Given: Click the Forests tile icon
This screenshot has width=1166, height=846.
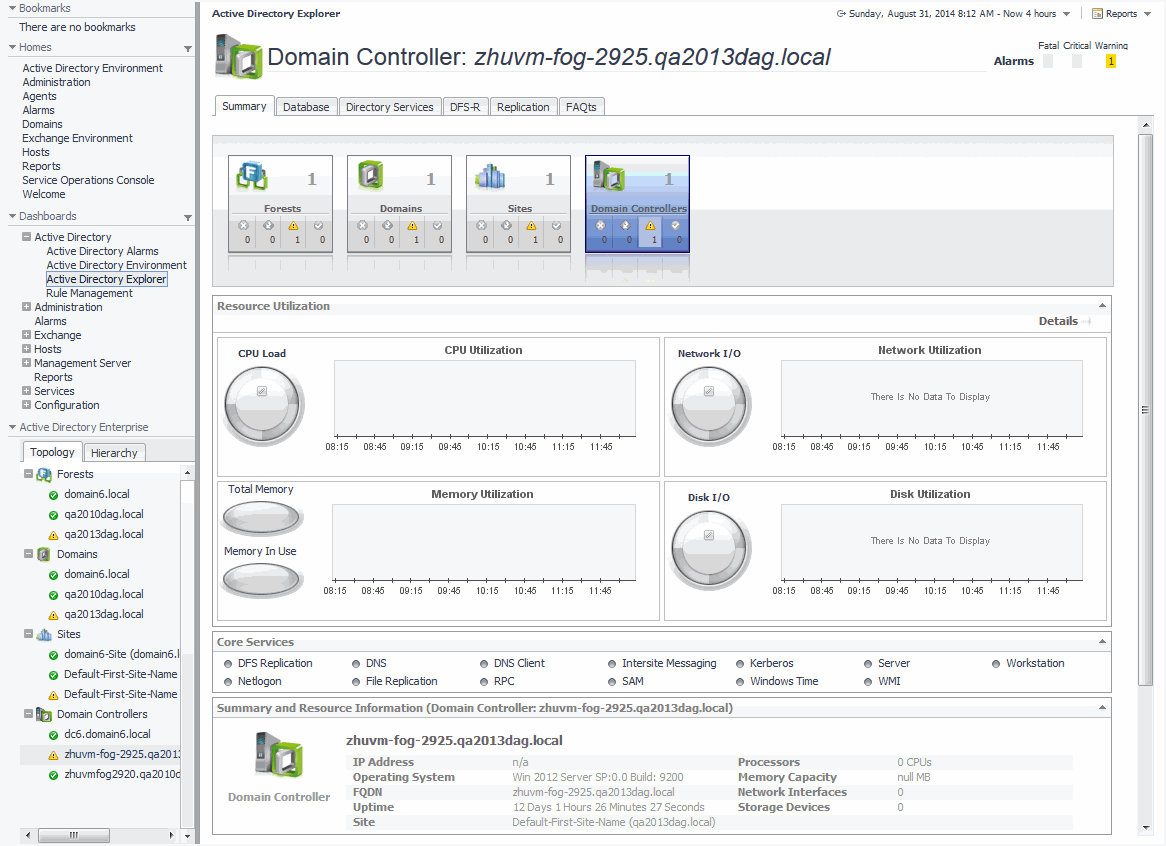Looking at the screenshot, I should [x=253, y=178].
